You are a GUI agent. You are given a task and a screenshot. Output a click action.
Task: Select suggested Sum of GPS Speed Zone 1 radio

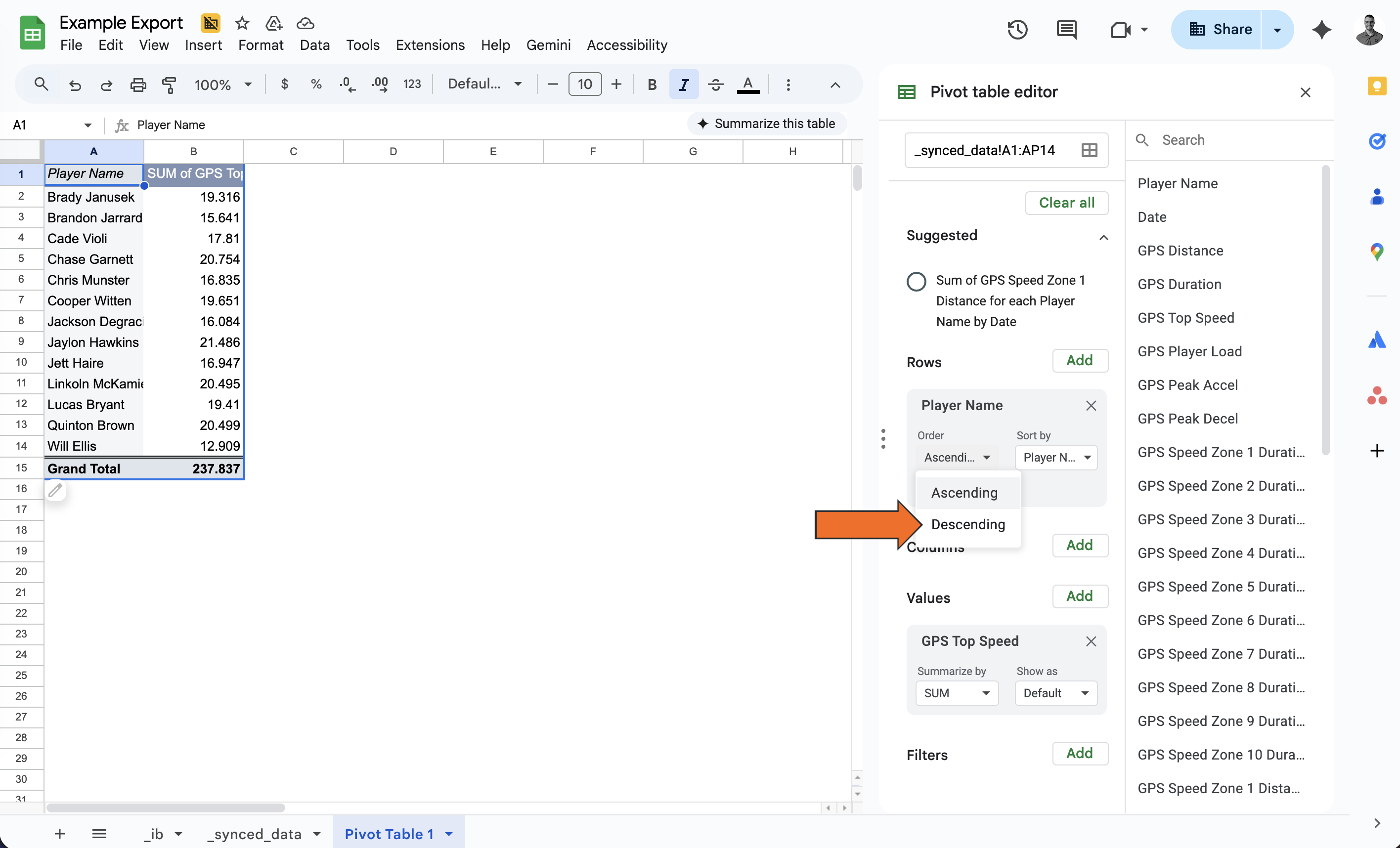[916, 281]
